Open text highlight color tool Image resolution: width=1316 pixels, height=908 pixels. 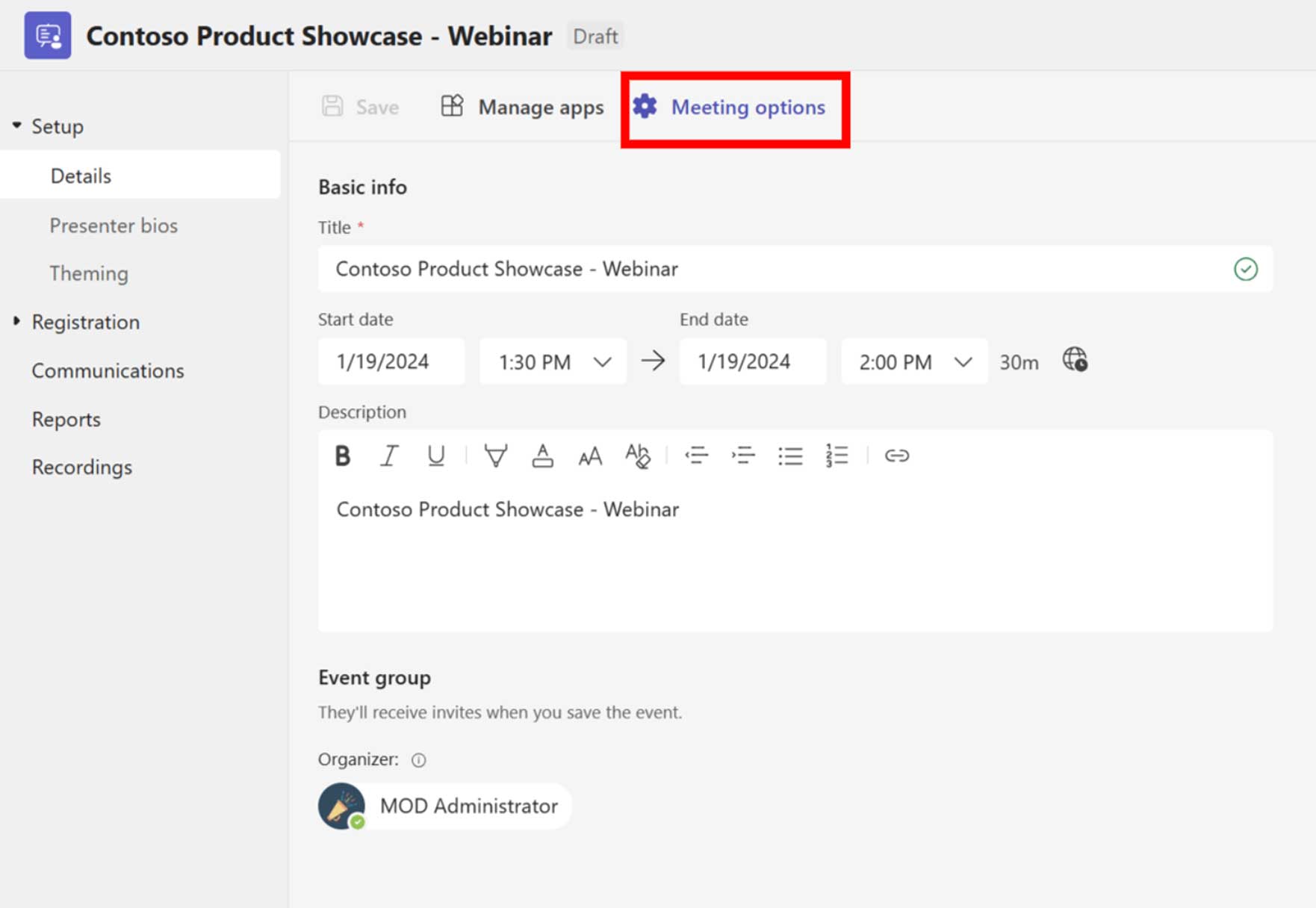click(496, 455)
